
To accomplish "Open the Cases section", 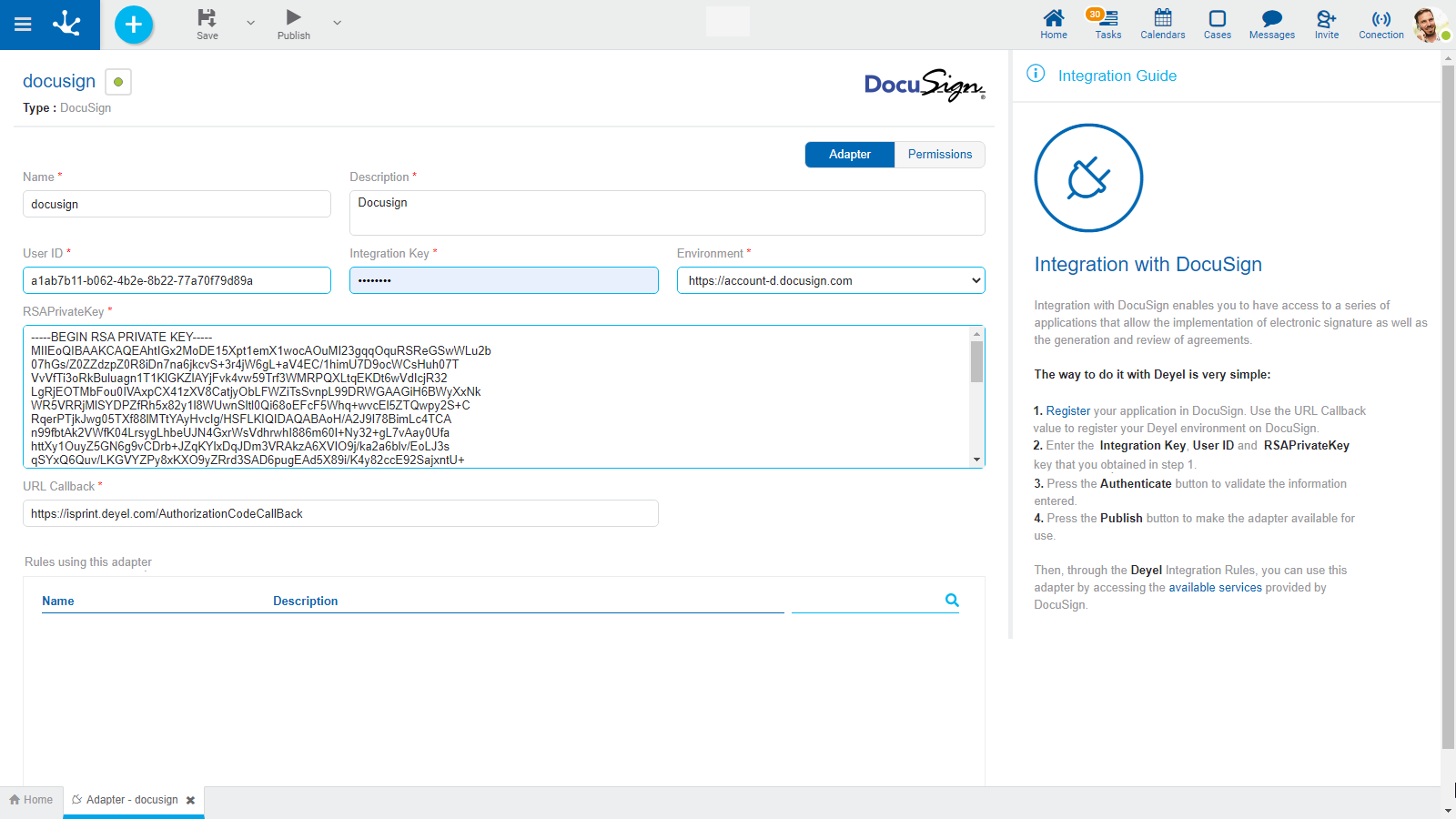I will (x=1217, y=25).
